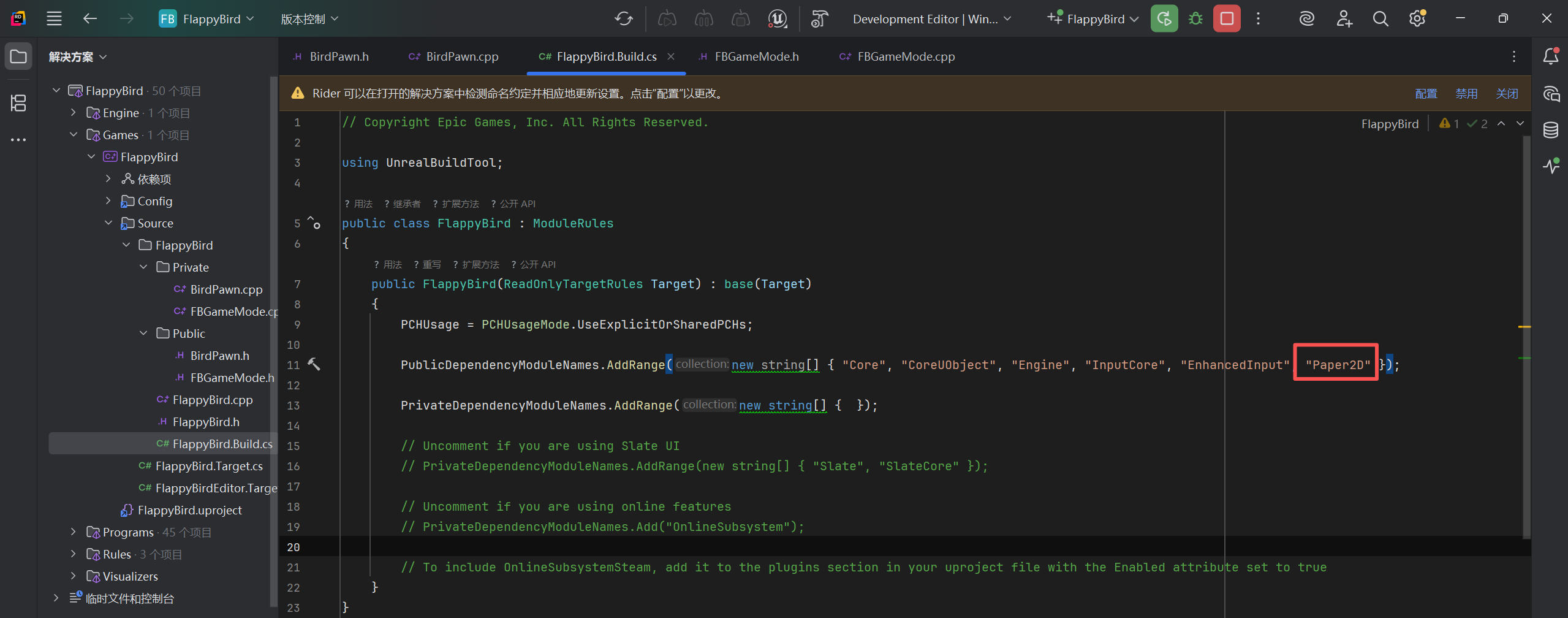Open the AI Assistant spiral icon in title bar
Screen dimensions: 1568x618
pyautogui.click(x=1306, y=18)
